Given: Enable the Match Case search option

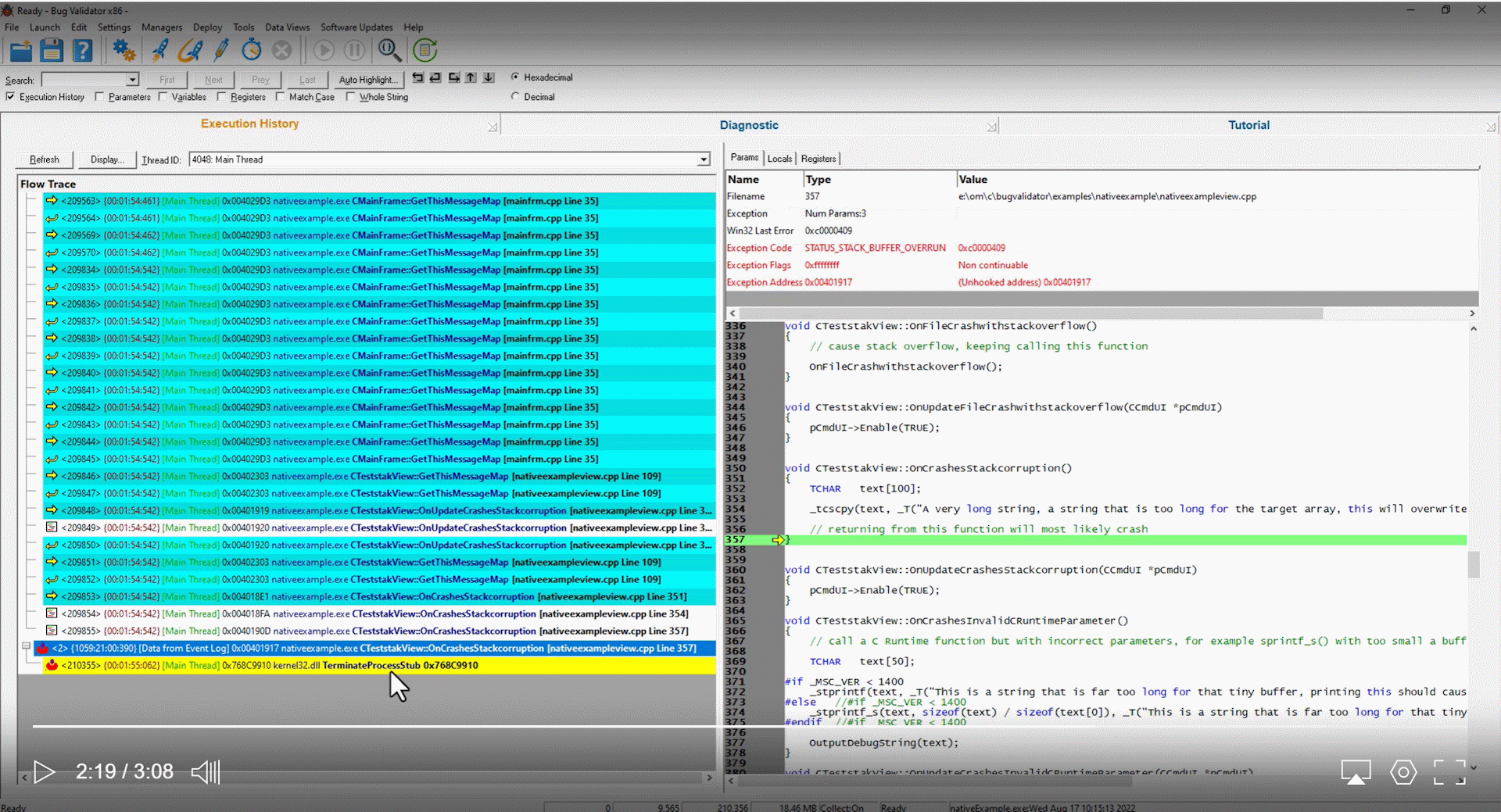Looking at the screenshot, I should pyautogui.click(x=279, y=97).
